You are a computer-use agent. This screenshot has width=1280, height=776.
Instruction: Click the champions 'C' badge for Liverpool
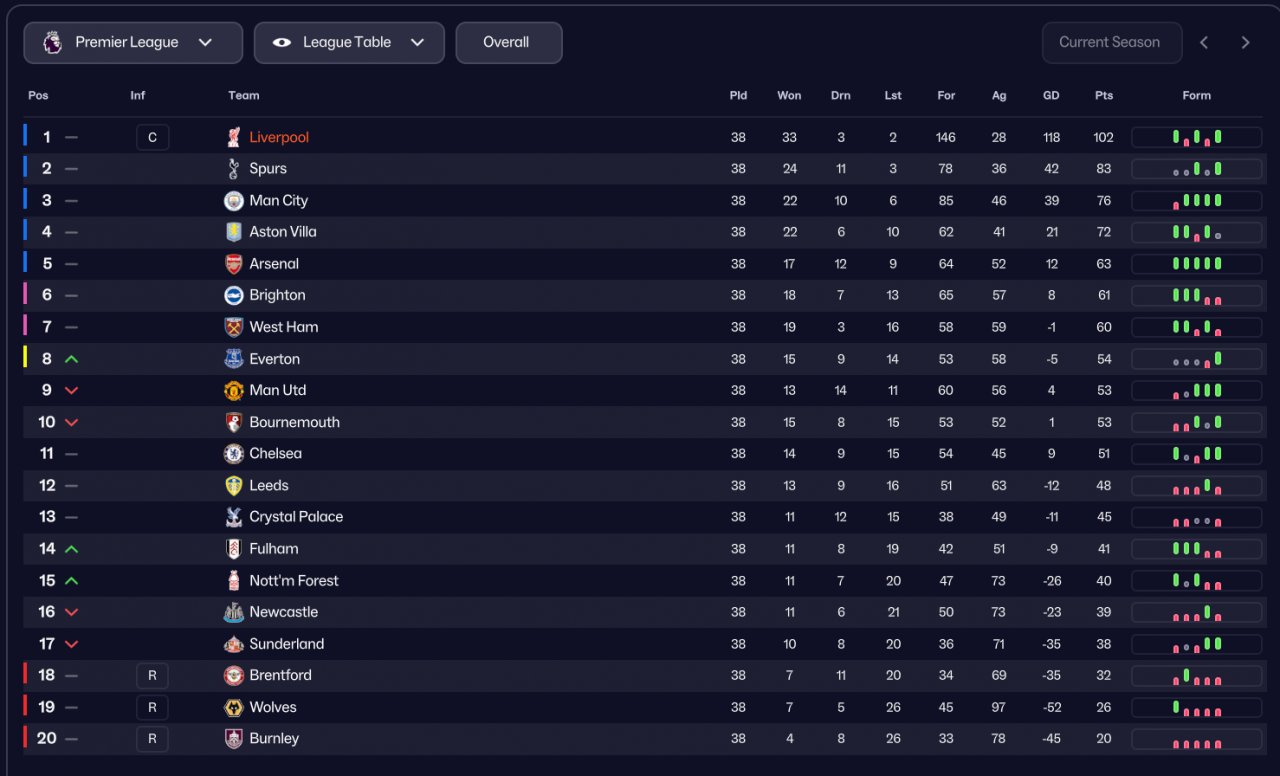152,137
